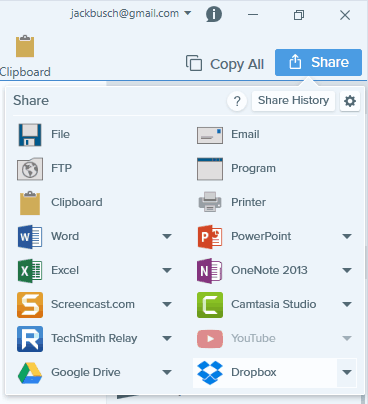This screenshot has width=368, height=404.
Task: Click the Copy All button
Action: point(225,64)
